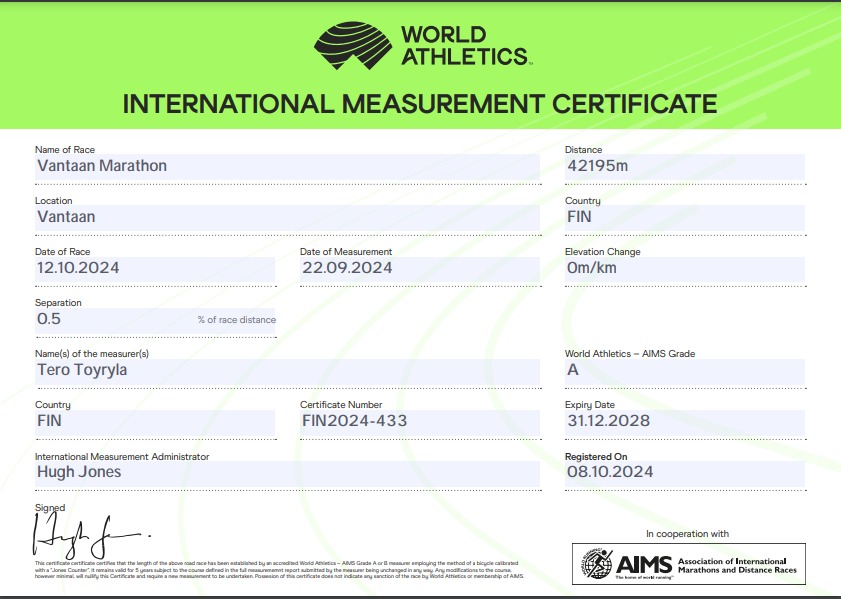Click the 'In cooperation with' text
The image size is (841, 599).
[x=687, y=534]
